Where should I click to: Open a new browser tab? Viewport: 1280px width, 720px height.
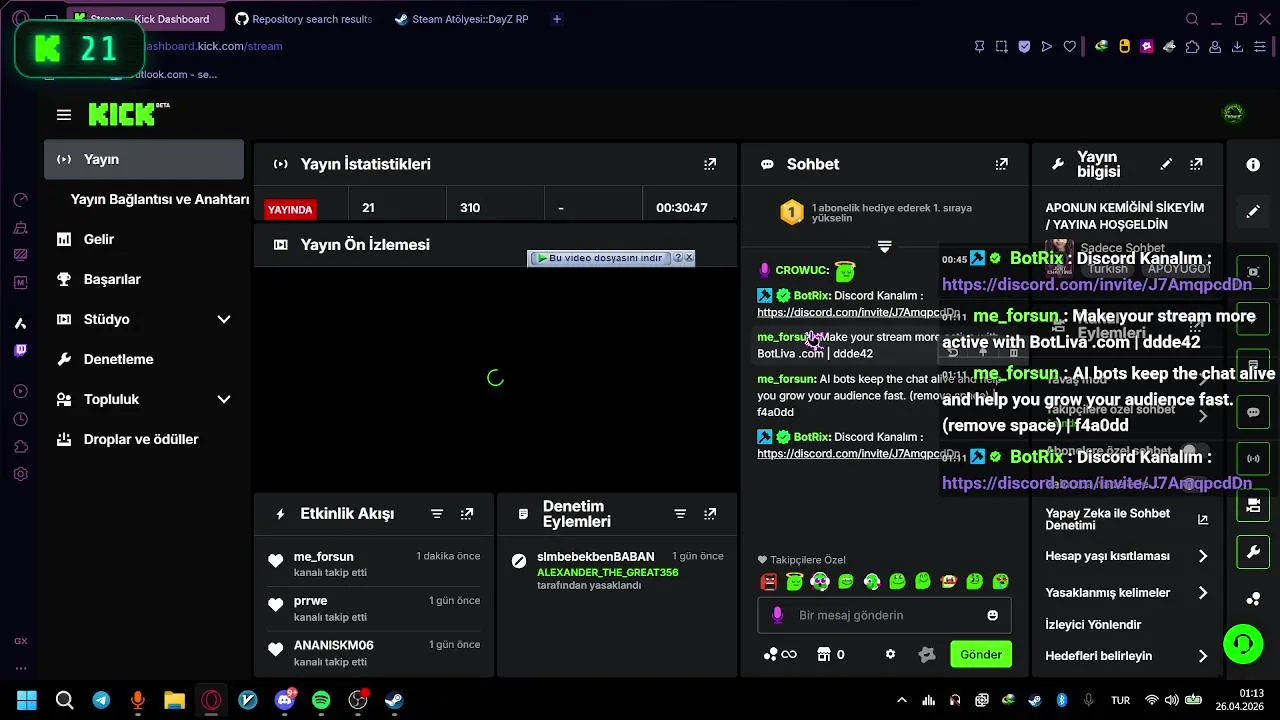(x=557, y=19)
